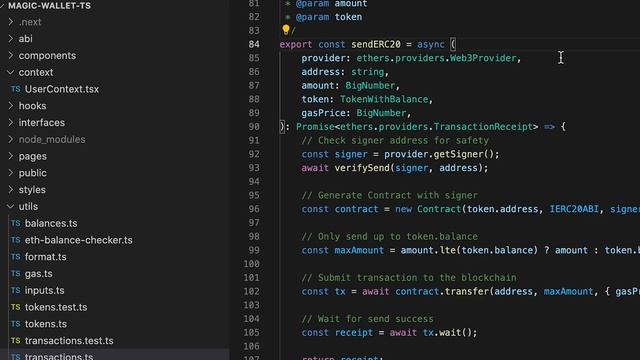Click the maxAmount variable declaration on line 99

(359, 250)
